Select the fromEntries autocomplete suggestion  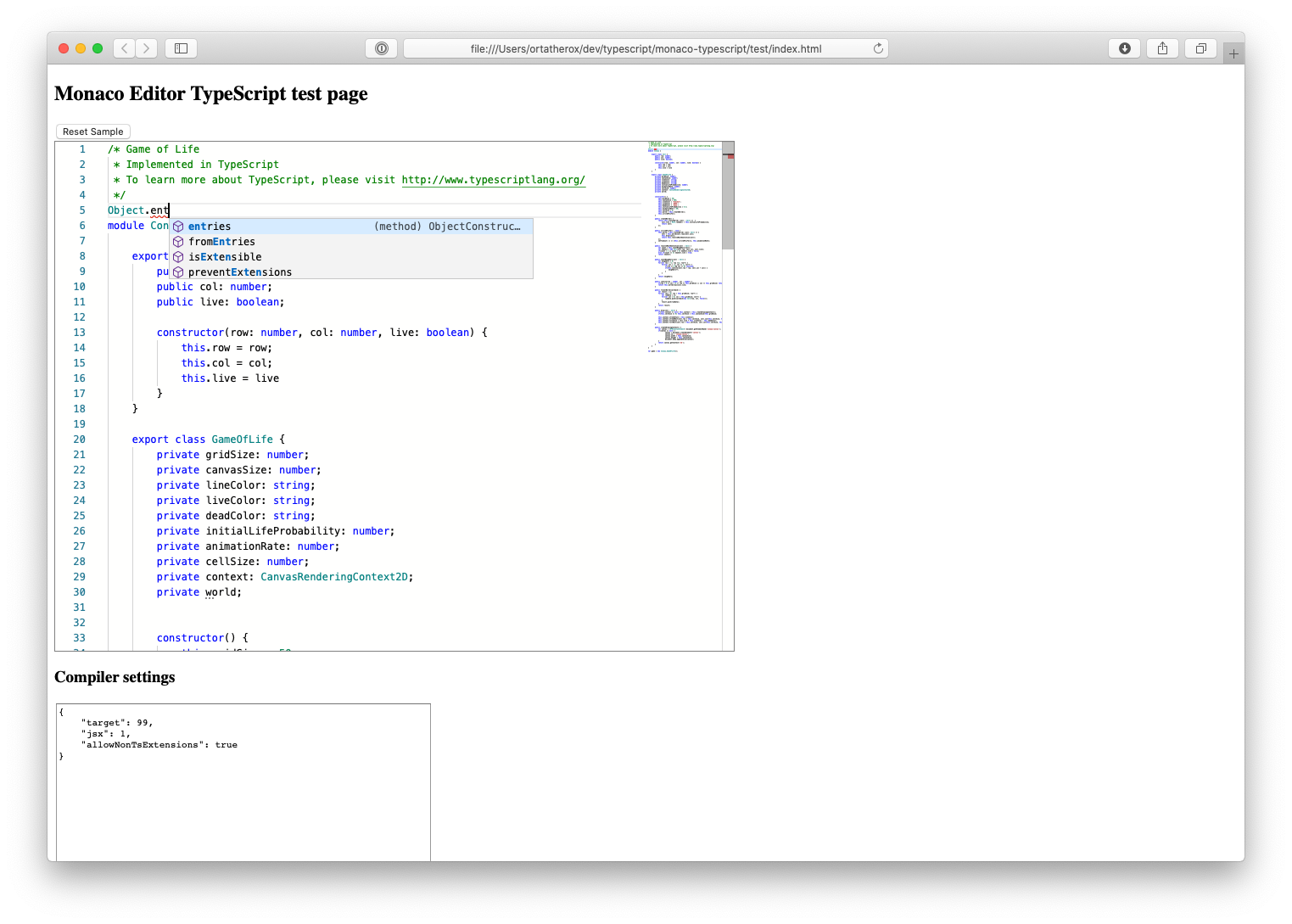[x=351, y=242]
